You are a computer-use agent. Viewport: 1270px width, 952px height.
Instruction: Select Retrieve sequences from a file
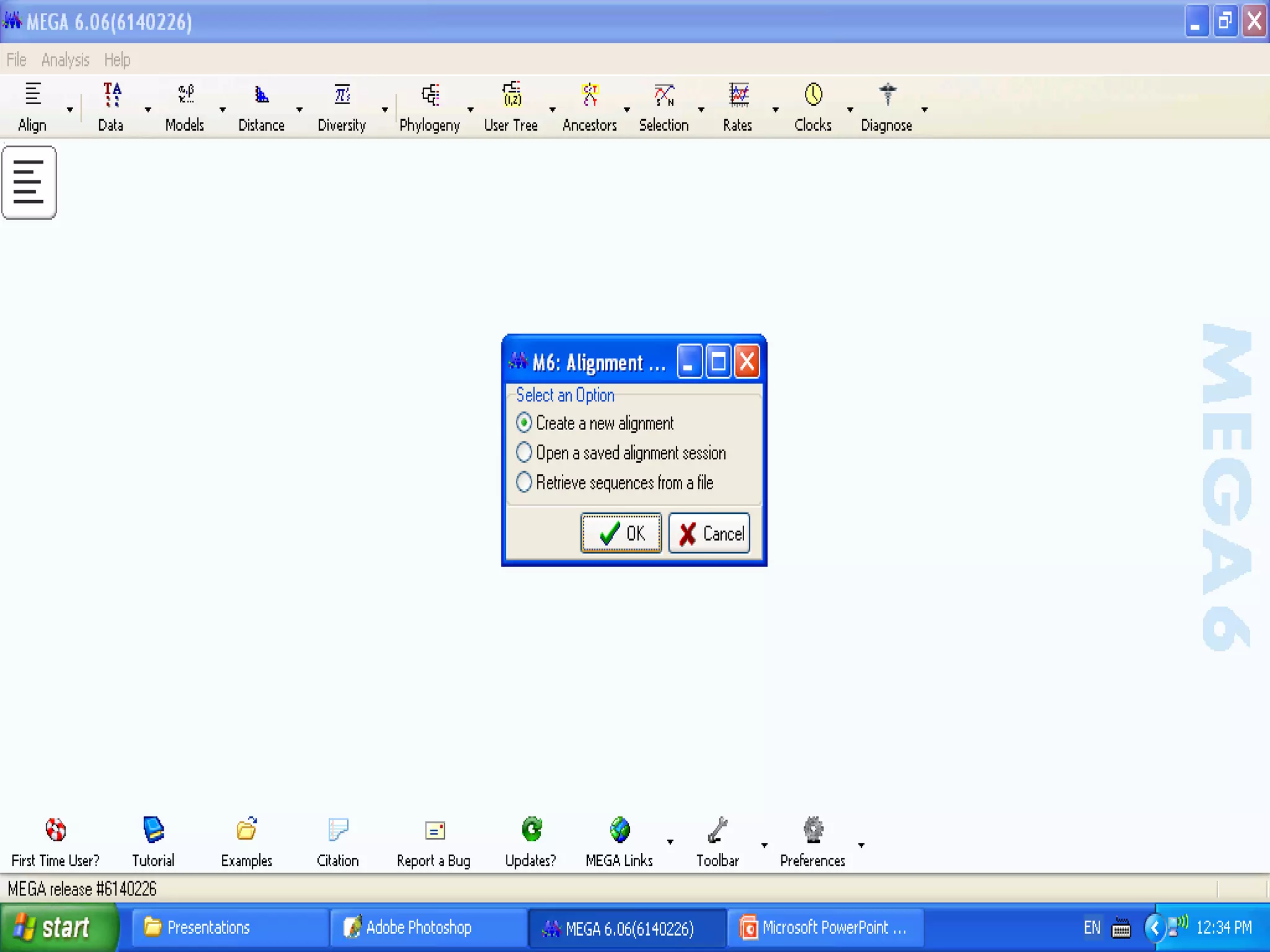point(615,482)
